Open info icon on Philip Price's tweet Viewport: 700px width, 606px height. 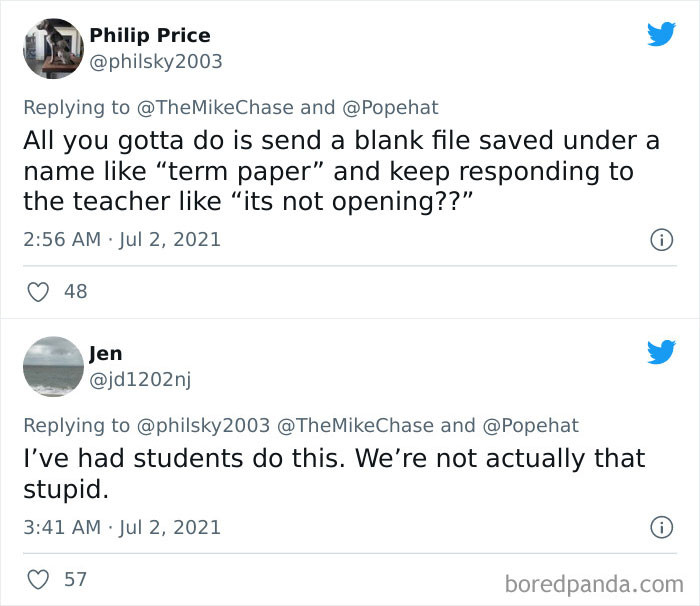pos(660,240)
